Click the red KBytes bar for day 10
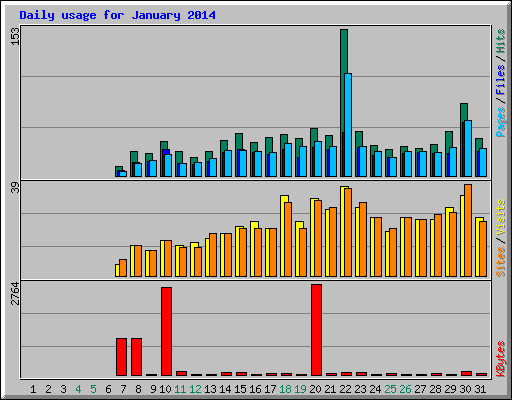The image size is (512, 400). [x=166, y=331]
